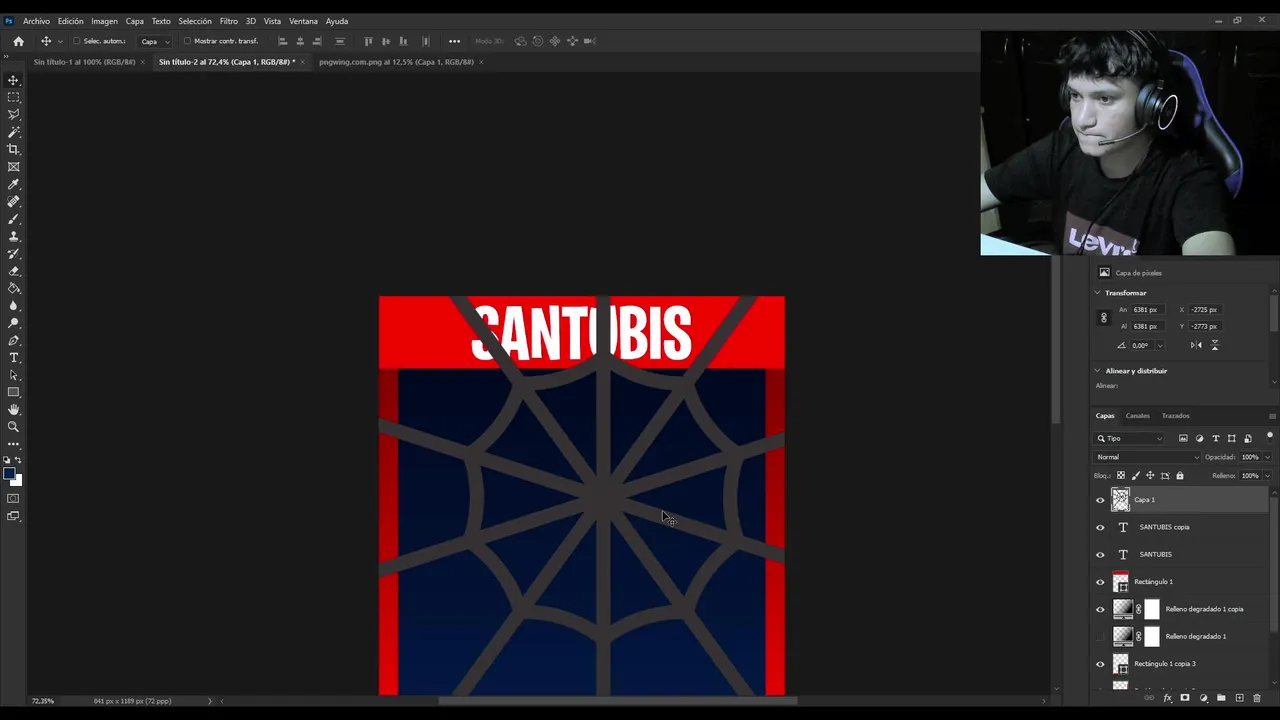Select the Hand tool
This screenshot has height=720, width=1280.
(13, 409)
